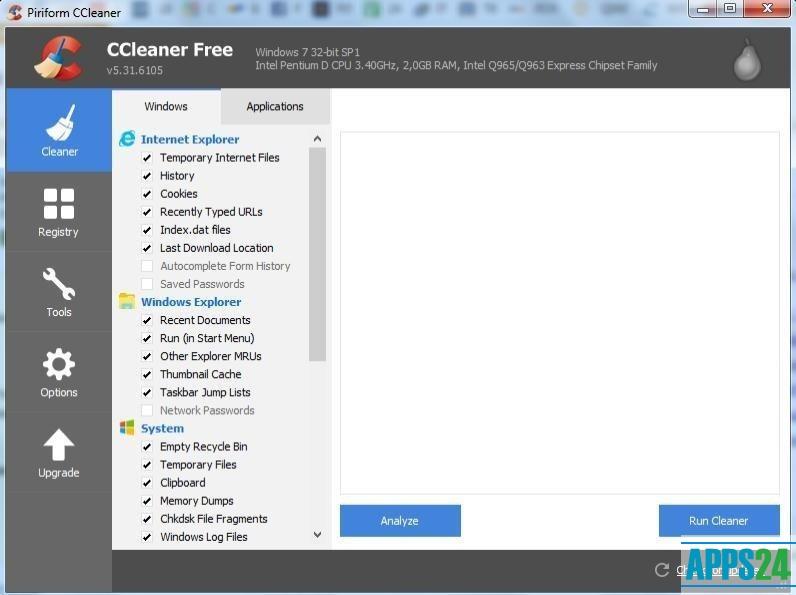
Task: Click the Analyze button
Action: coord(400,521)
